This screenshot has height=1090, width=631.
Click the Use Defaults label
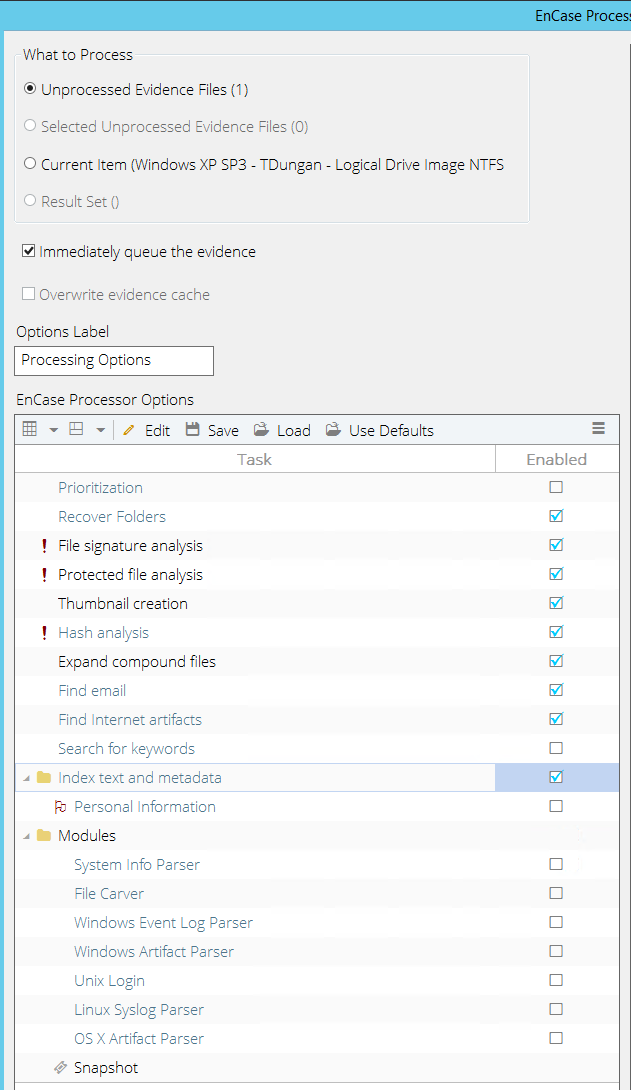pos(391,431)
